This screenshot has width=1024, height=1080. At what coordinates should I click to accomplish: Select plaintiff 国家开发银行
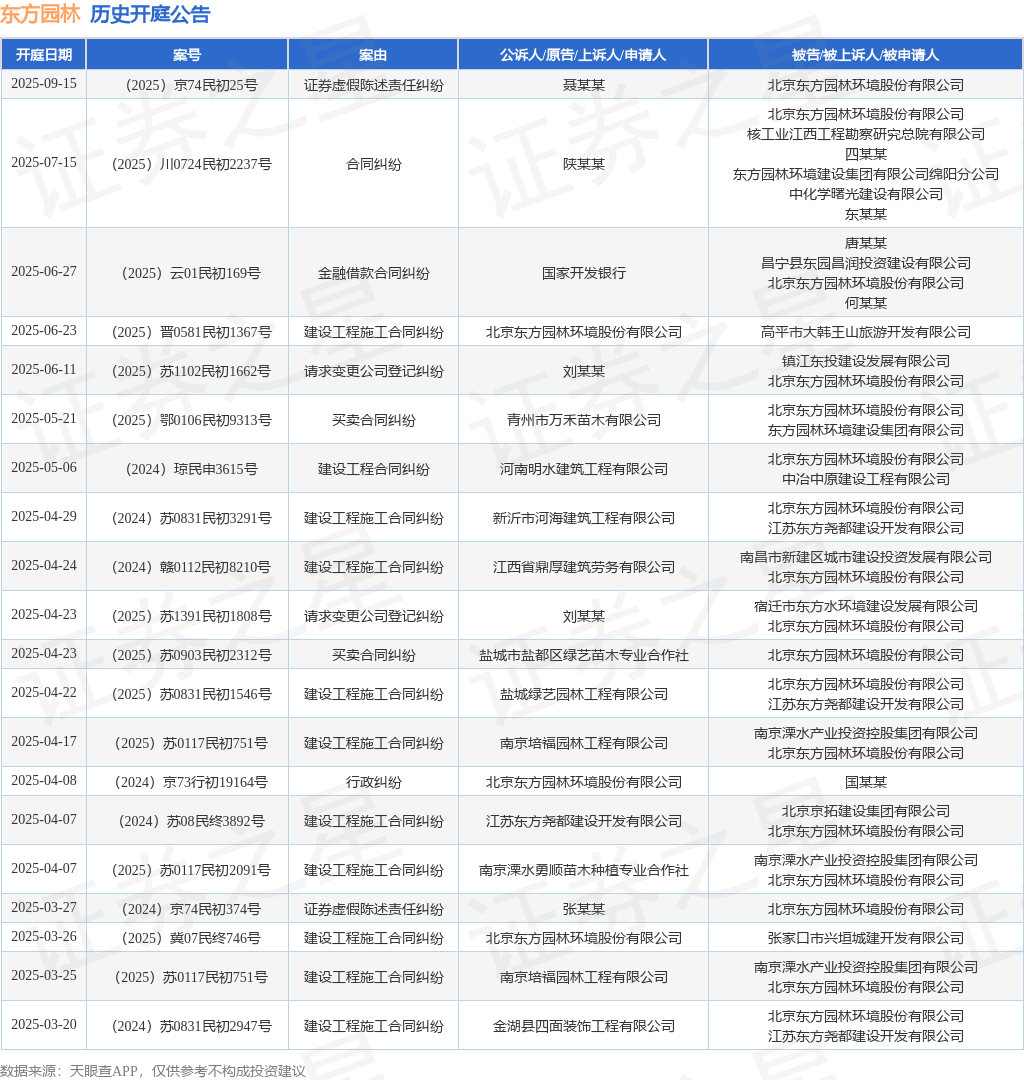[x=583, y=273]
